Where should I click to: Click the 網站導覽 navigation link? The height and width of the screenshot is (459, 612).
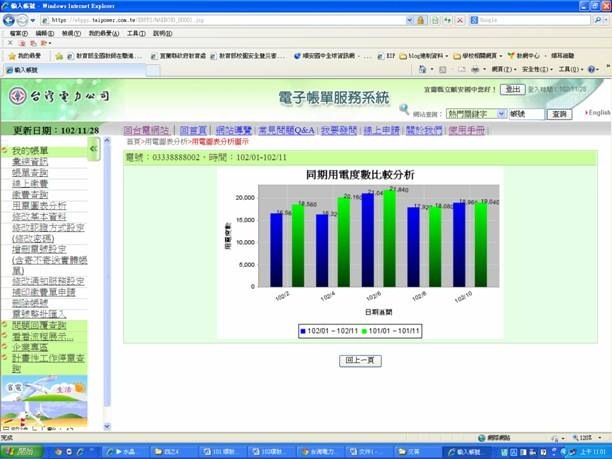[x=233, y=130]
